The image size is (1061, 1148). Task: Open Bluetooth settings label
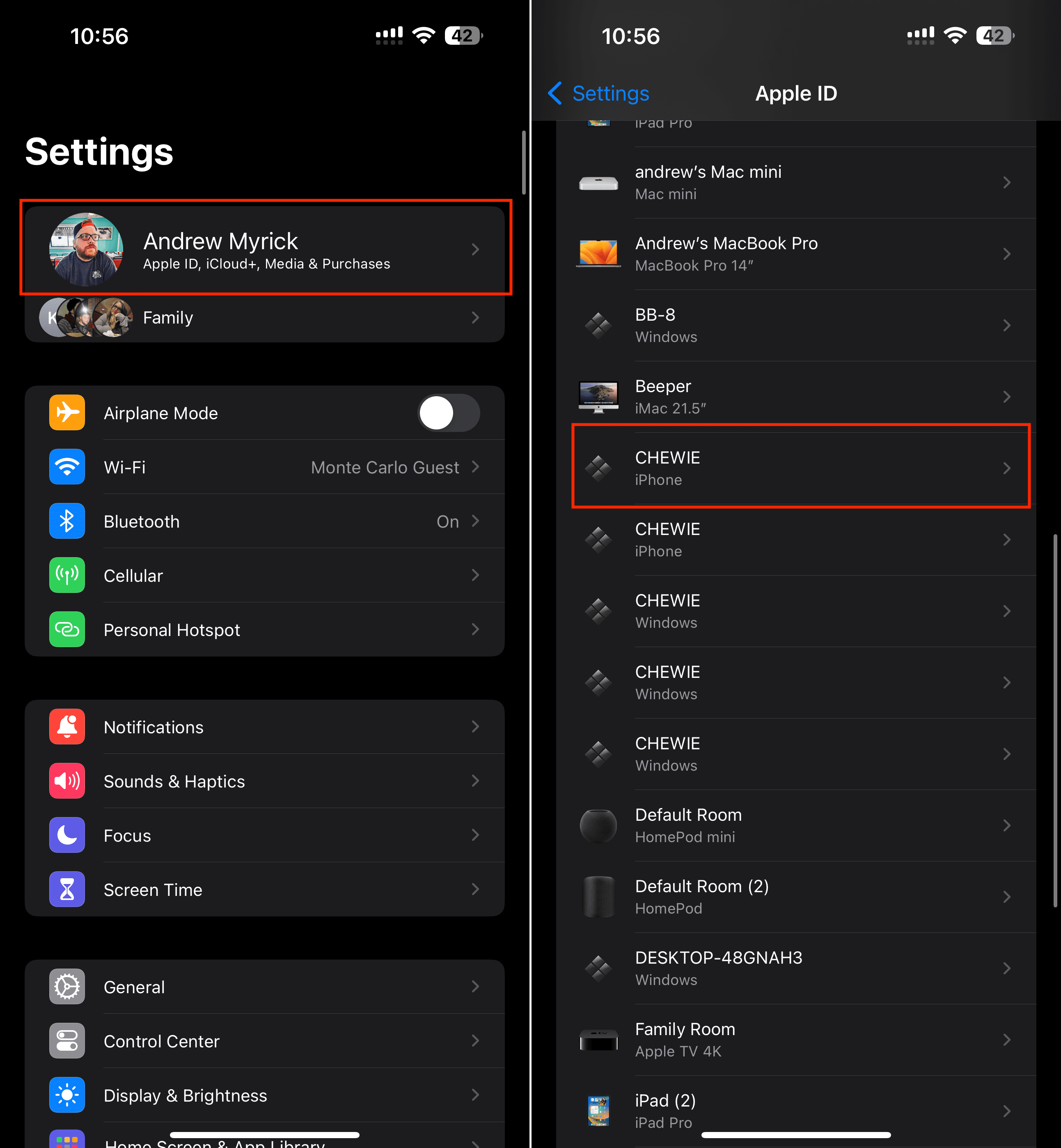point(142,521)
